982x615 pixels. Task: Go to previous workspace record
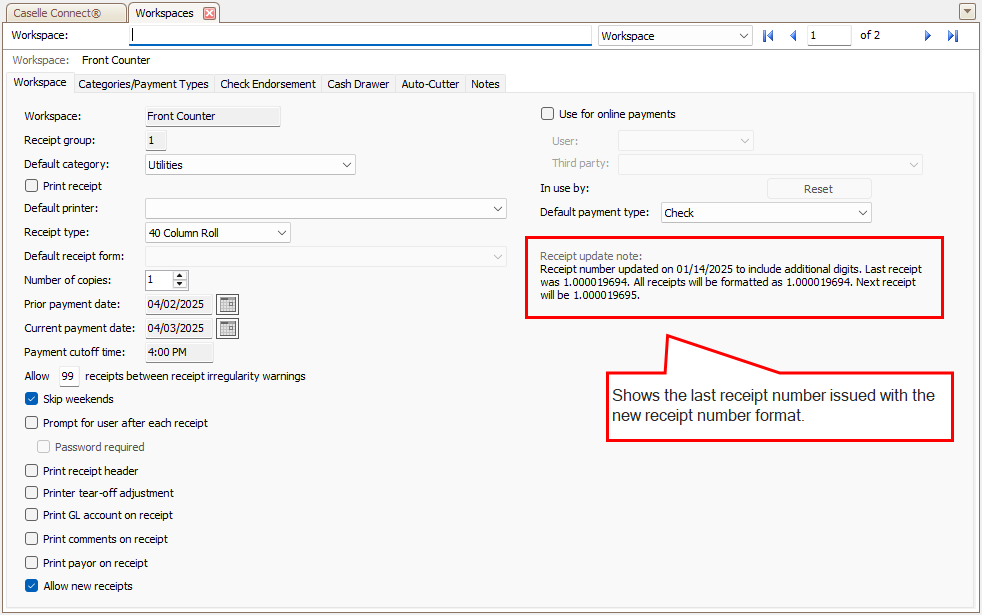point(793,36)
